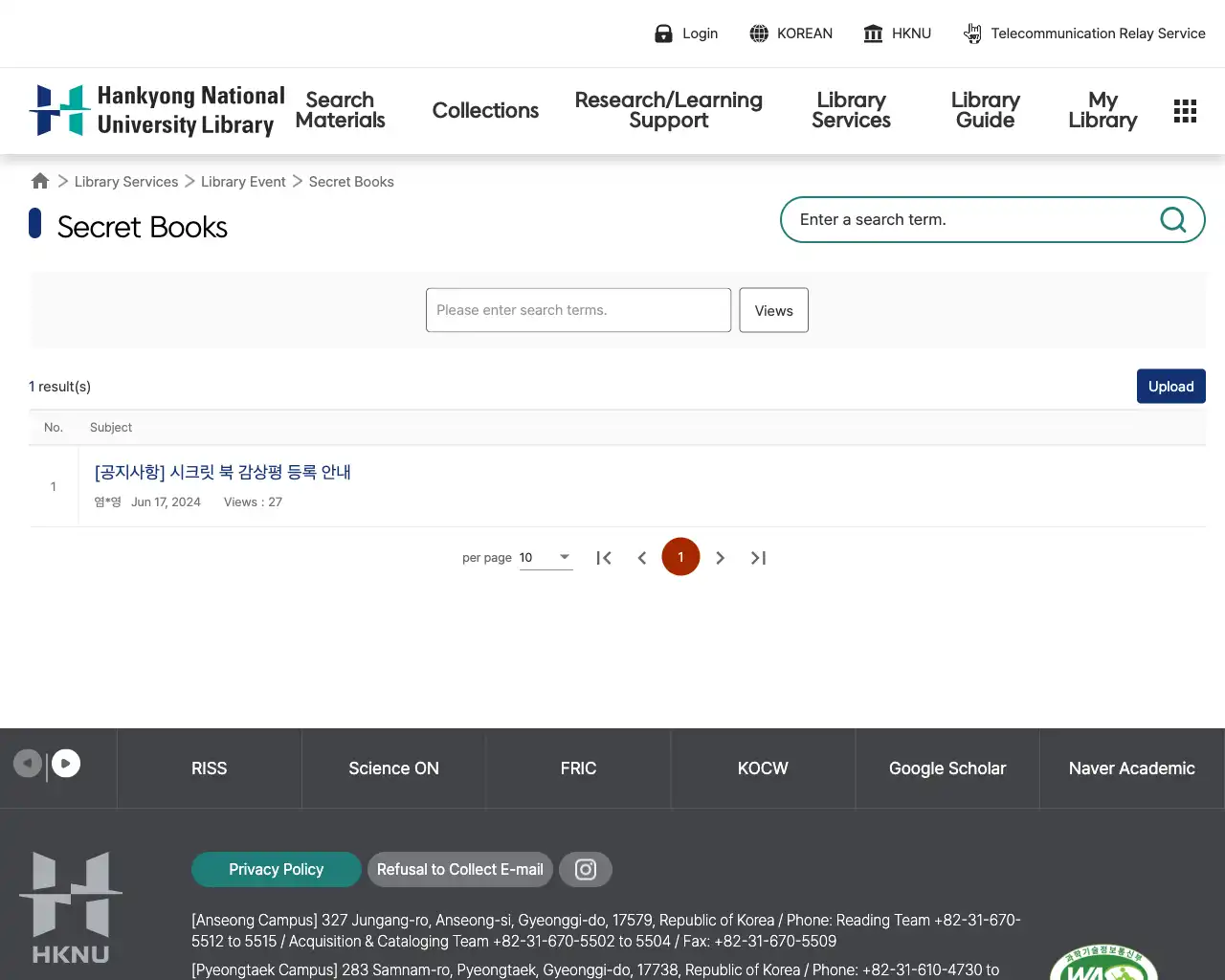Jump to the last page icon
1225x980 pixels.
point(758,558)
